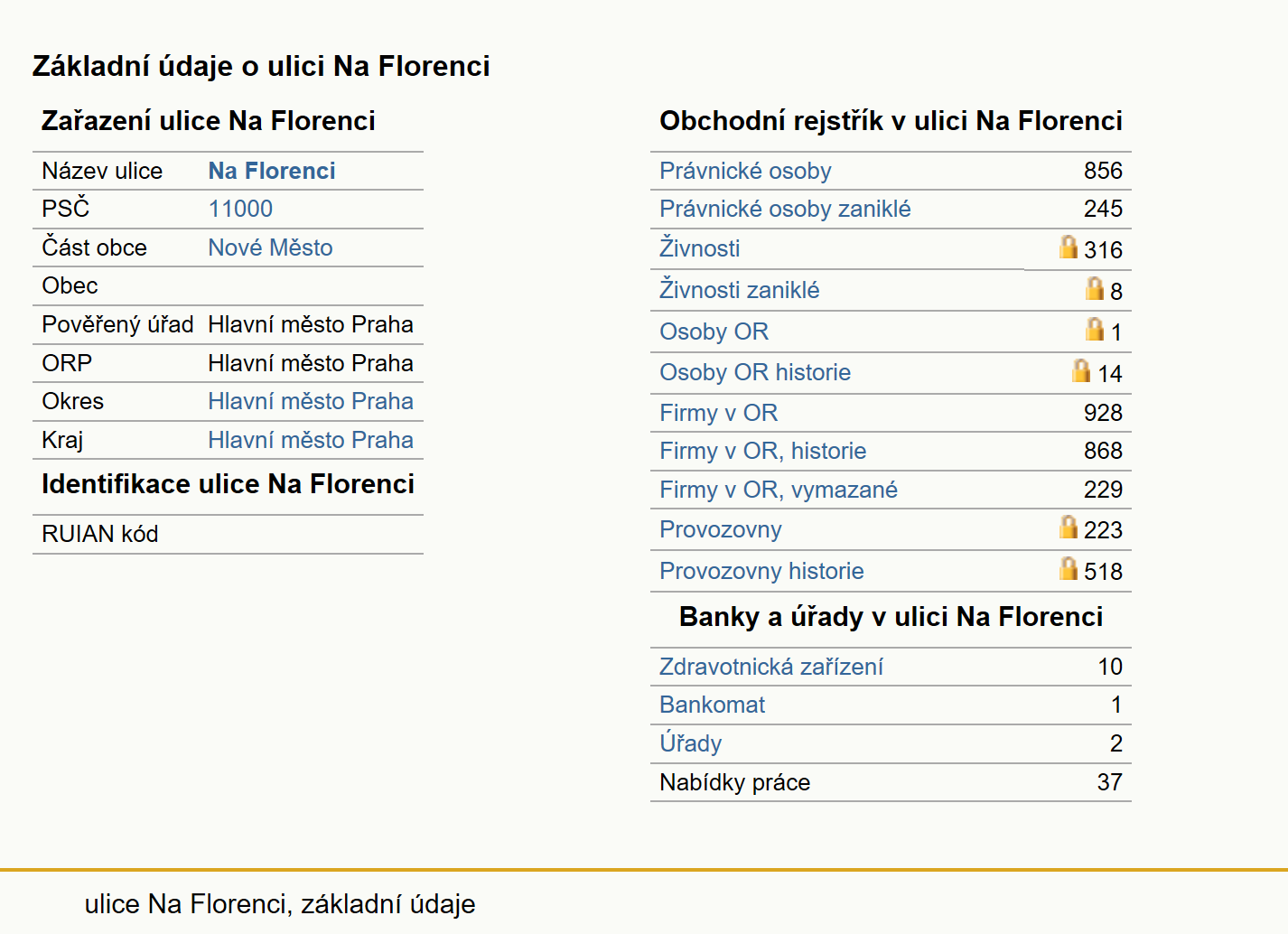Follow the Na Florenci street name link
1288x934 pixels.
[272, 171]
